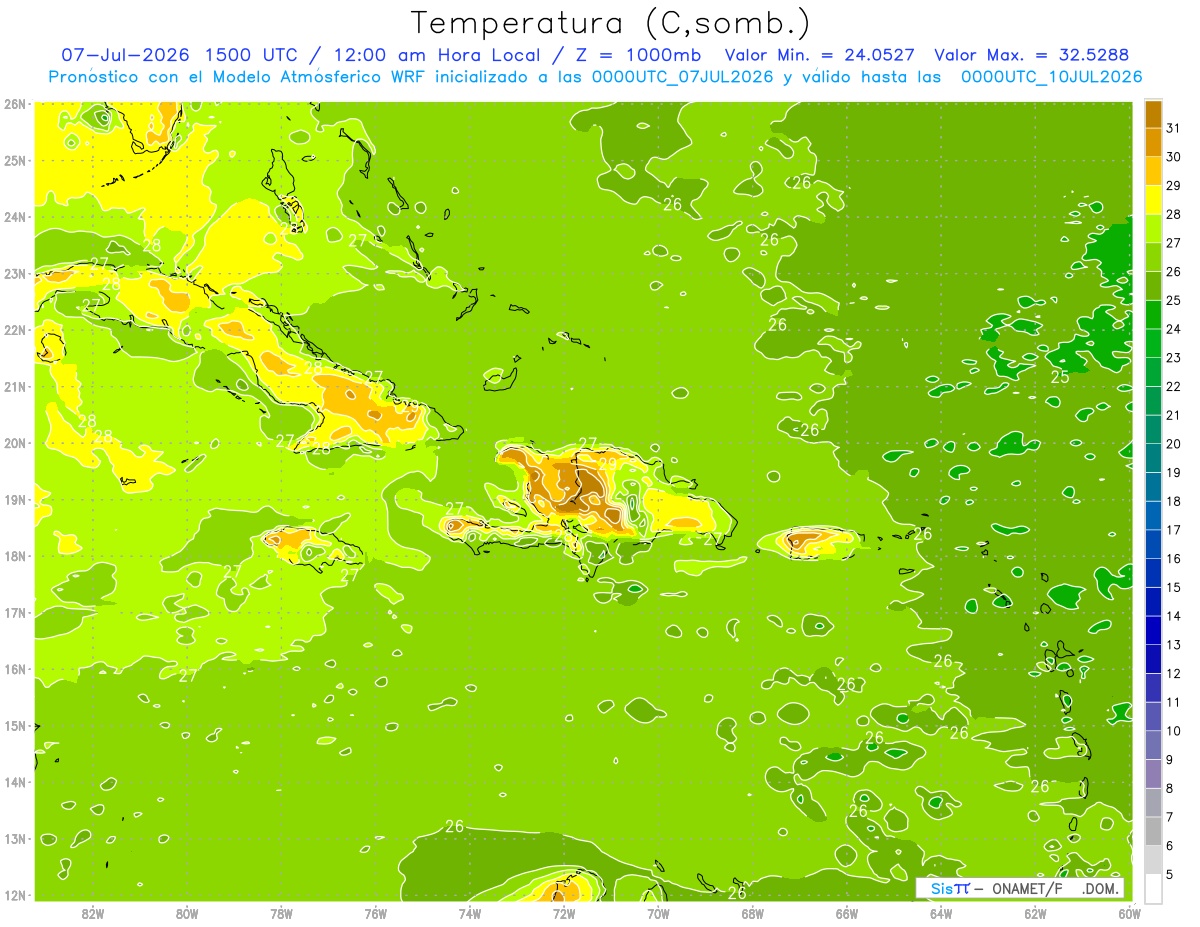The width and height of the screenshot is (1200, 927).
Task: Click the latitude axis label "22N"
Action: coord(14,330)
